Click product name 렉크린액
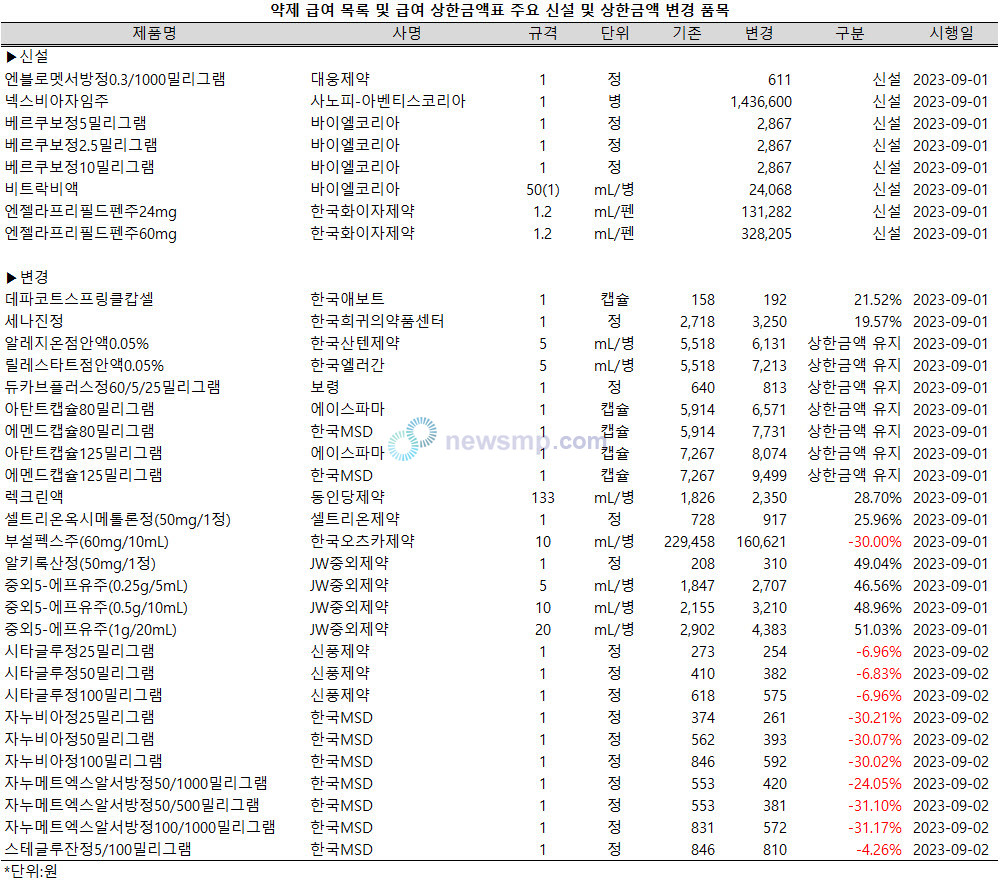 pos(34,497)
